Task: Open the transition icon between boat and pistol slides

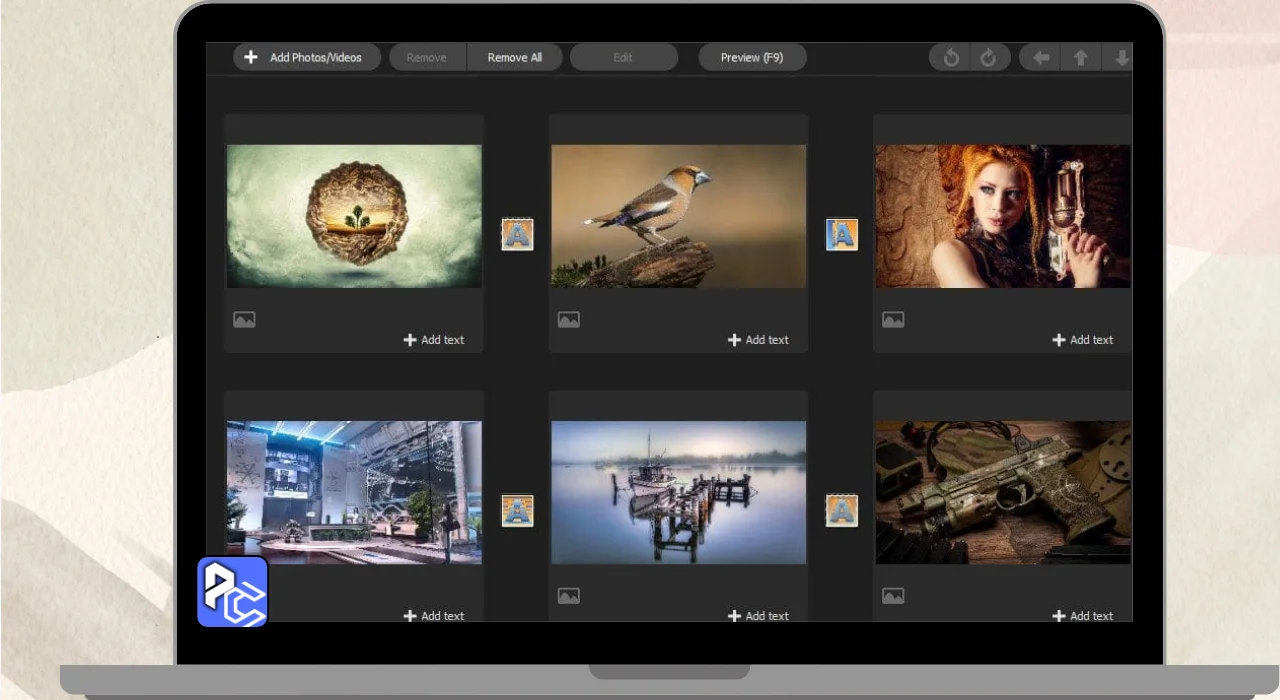Action: click(841, 511)
